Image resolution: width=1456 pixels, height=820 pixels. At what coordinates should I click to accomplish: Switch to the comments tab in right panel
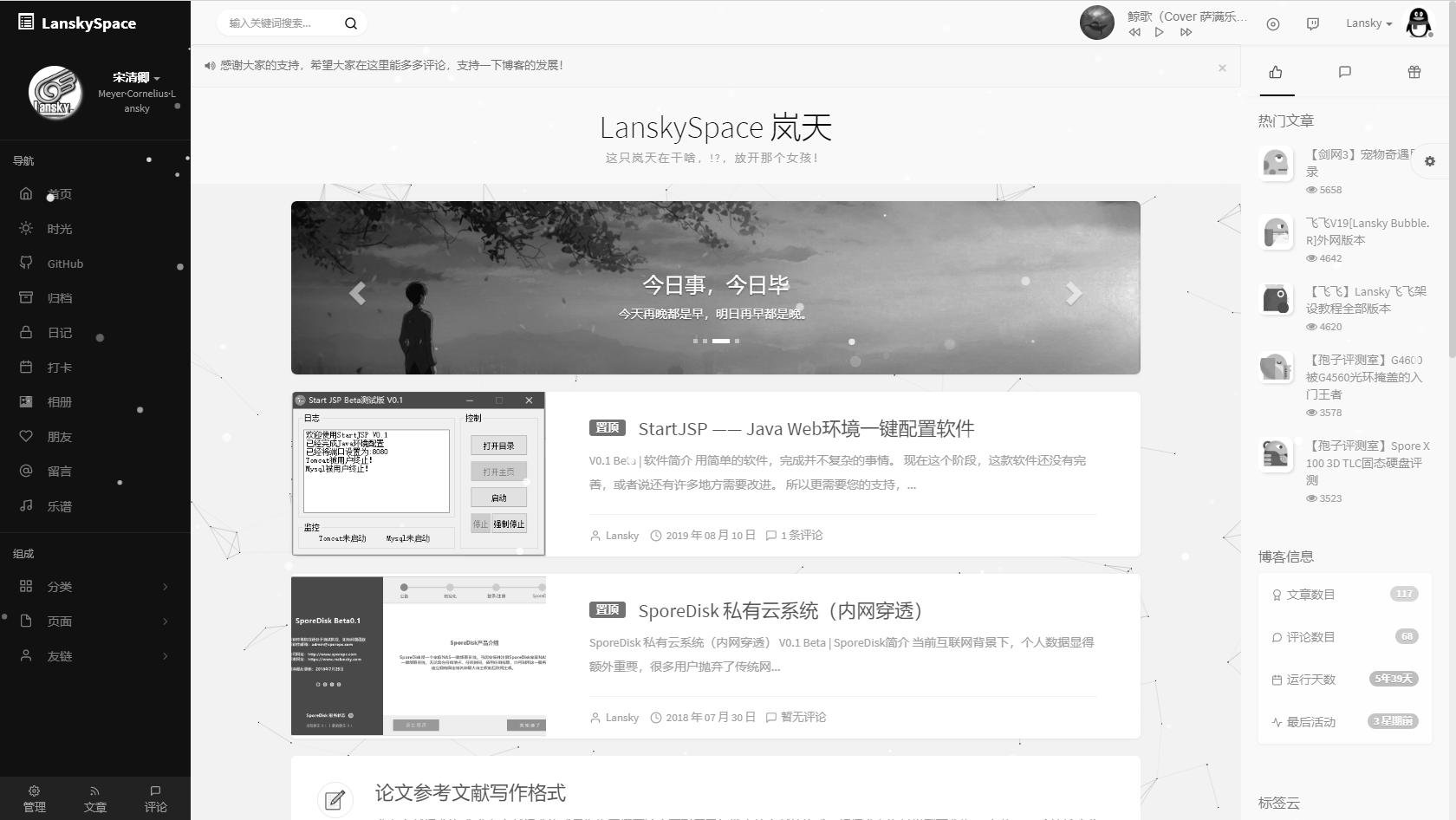[x=1345, y=72]
